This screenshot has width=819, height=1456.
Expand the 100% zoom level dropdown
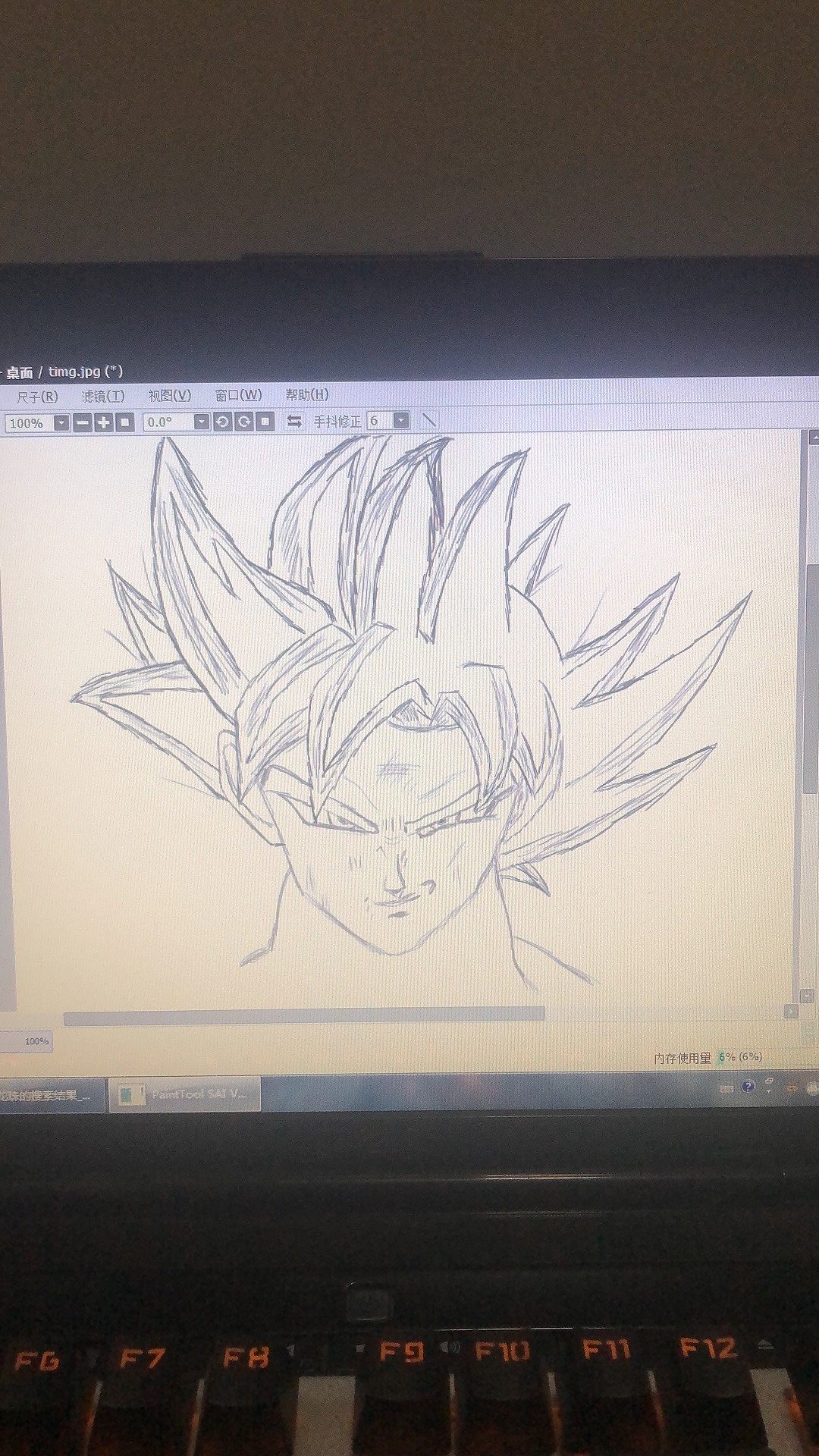point(61,422)
